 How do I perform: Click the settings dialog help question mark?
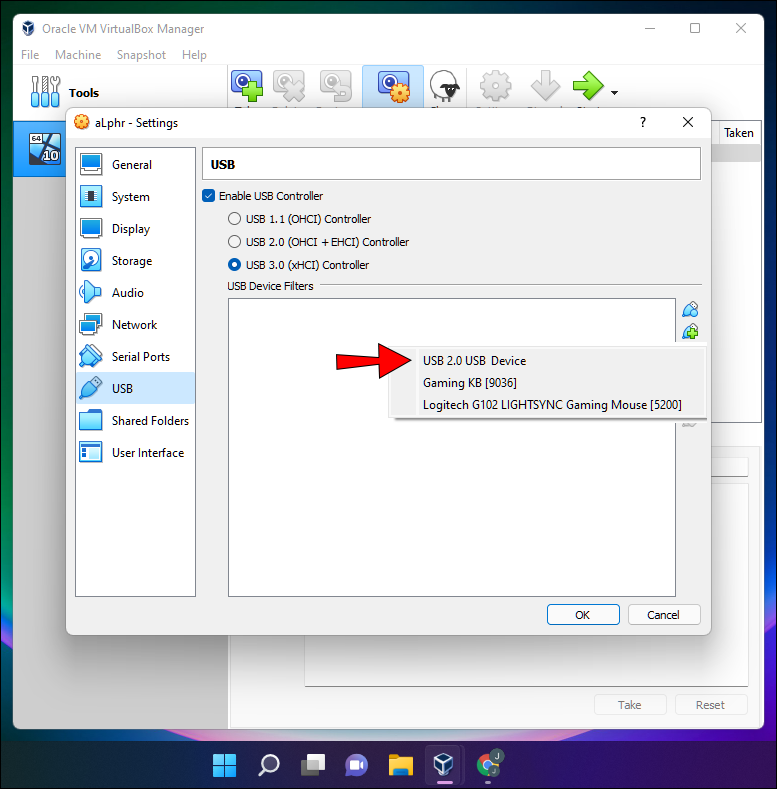coord(643,122)
